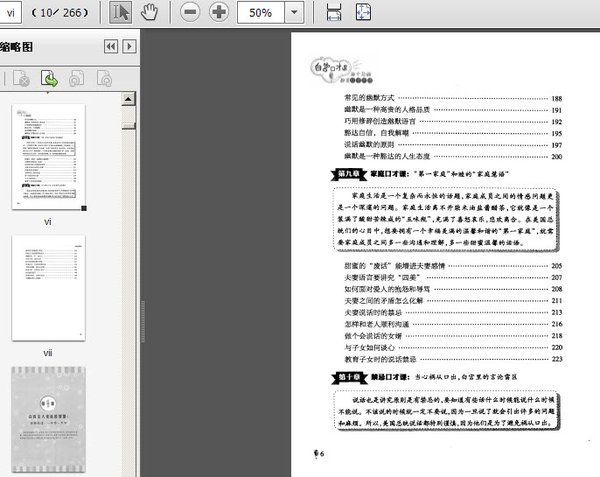This screenshot has width=600, height=477.
Task: Click the heading 家庭口才课
Action: tap(390, 174)
